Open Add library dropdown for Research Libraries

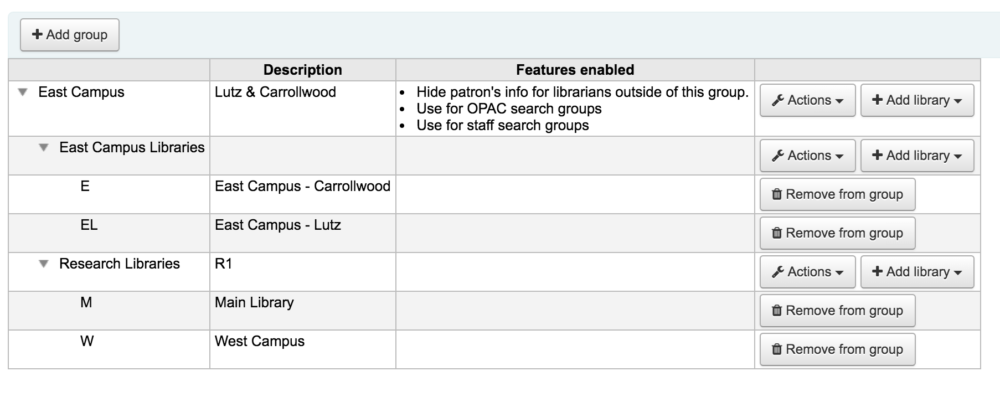[x=917, y=272]
